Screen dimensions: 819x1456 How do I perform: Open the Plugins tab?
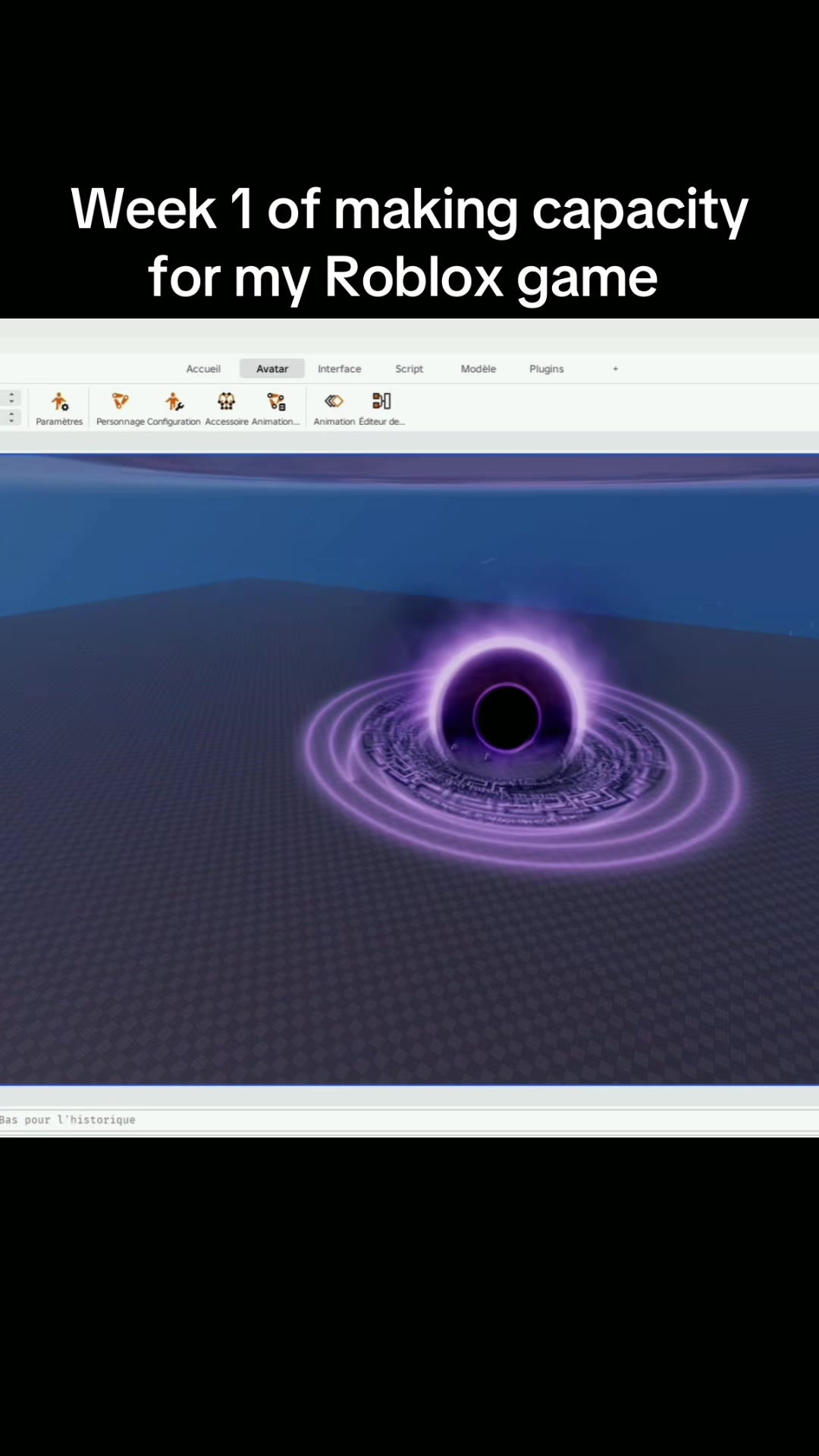click(547, 369)
